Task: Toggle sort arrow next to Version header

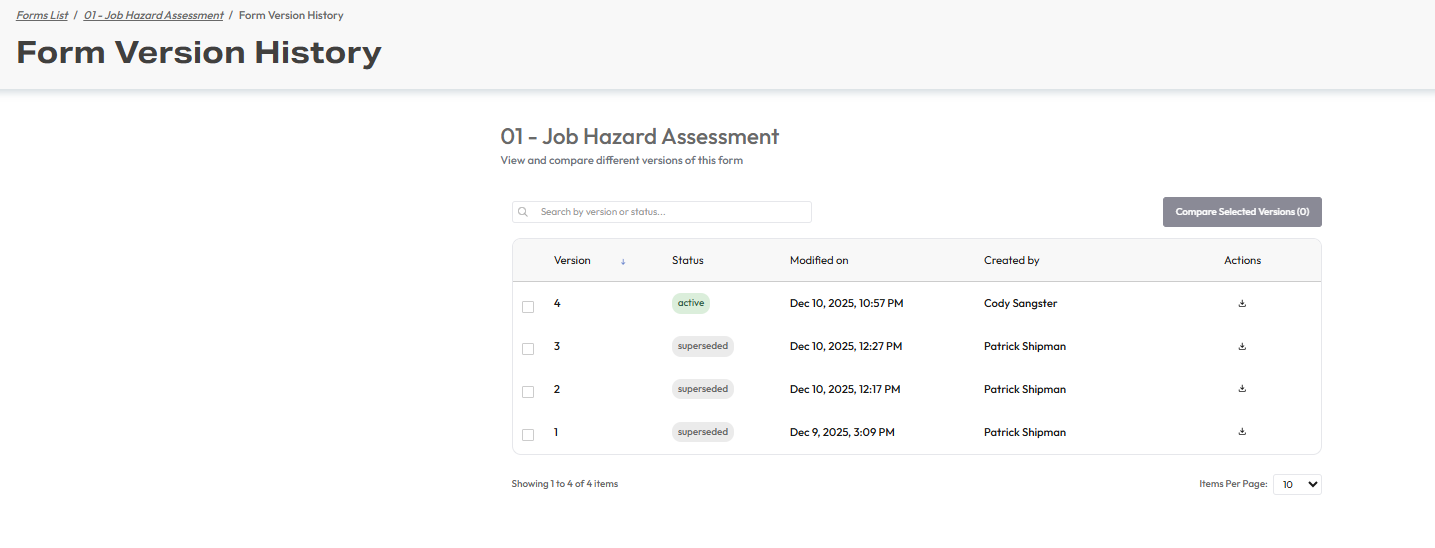Action: tap(623, 261)
